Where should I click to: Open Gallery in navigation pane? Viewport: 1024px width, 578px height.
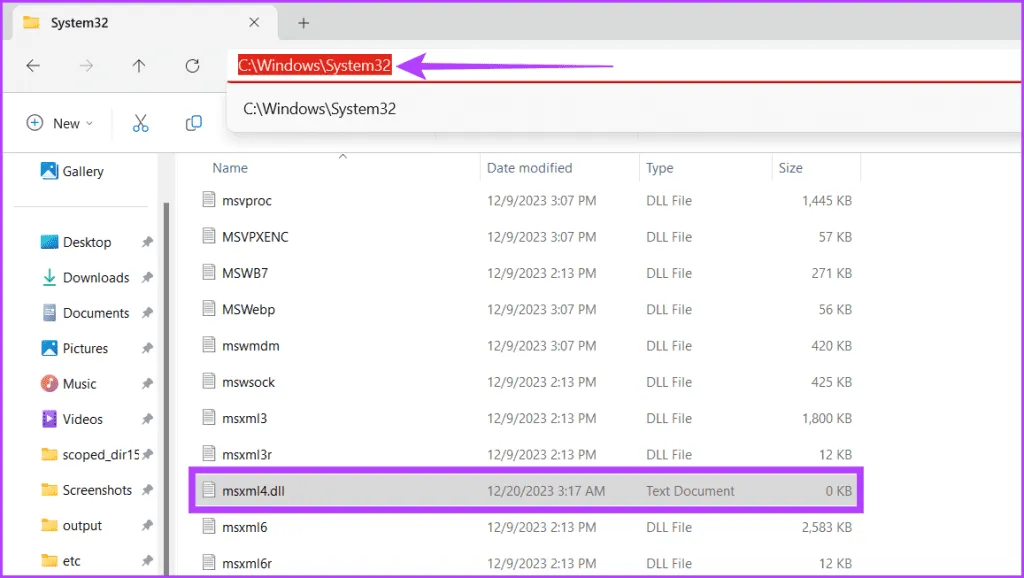[82, 171]
